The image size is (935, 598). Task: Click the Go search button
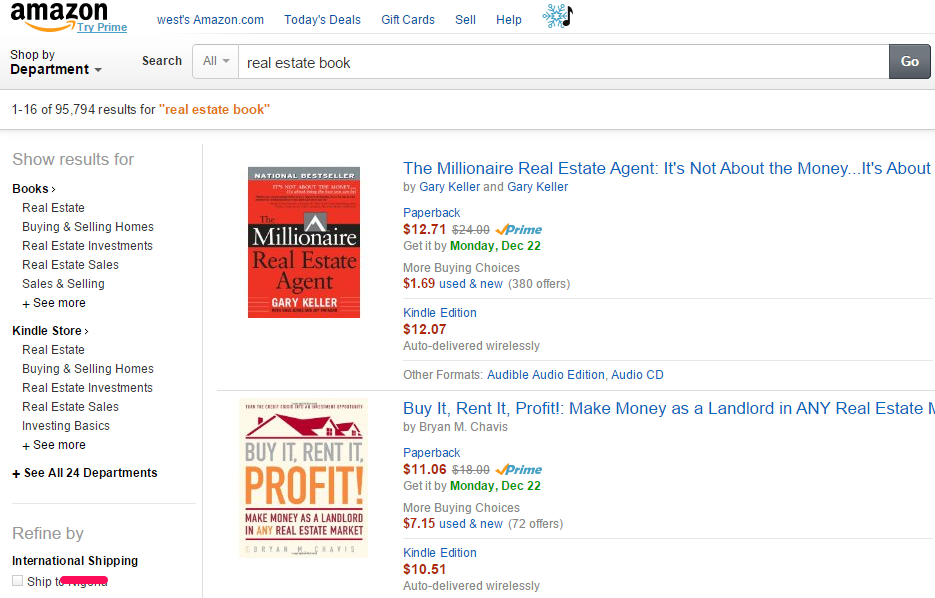pos(909,61)
